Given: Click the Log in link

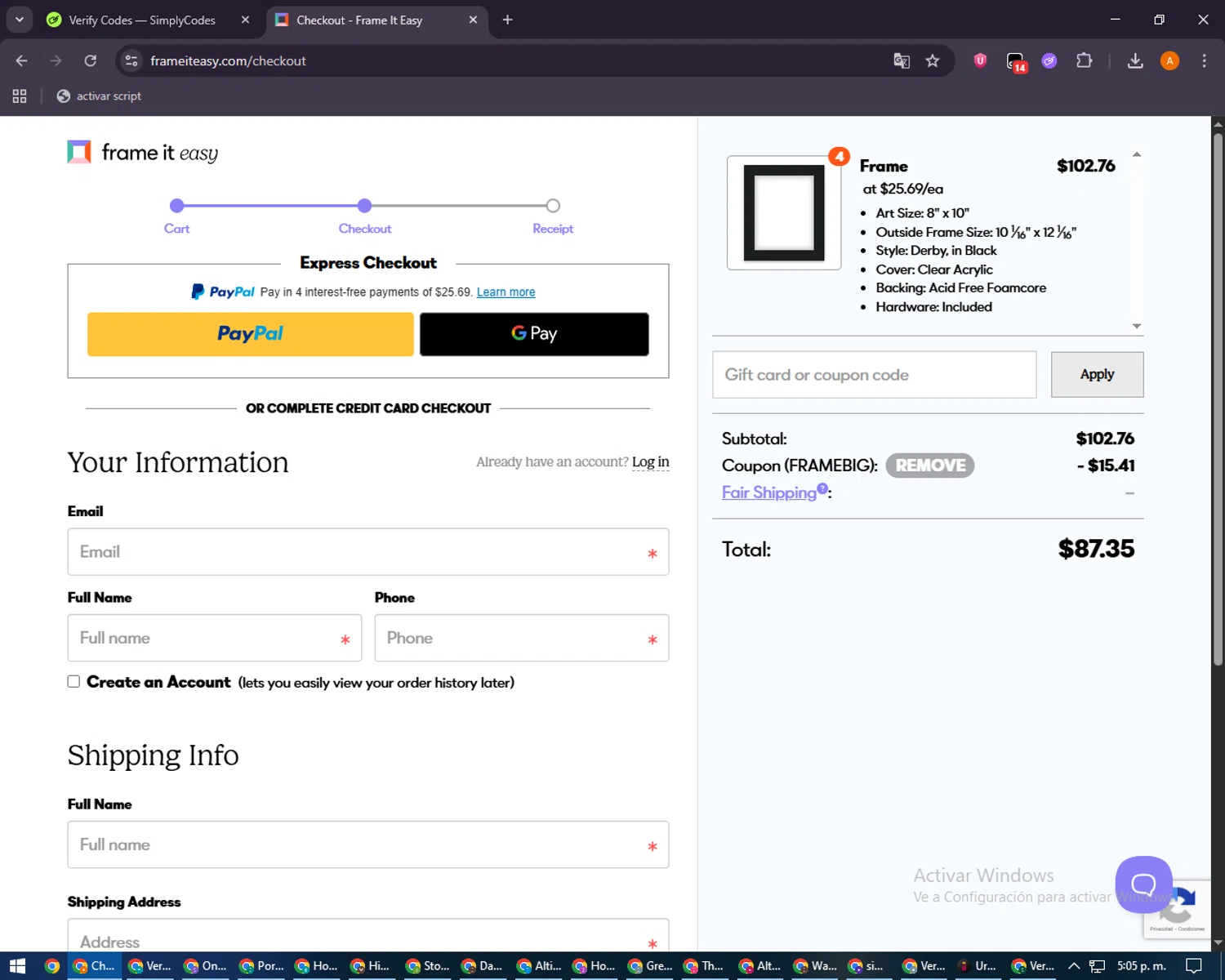Looking at the screenshot, I should tap(650, 462).
